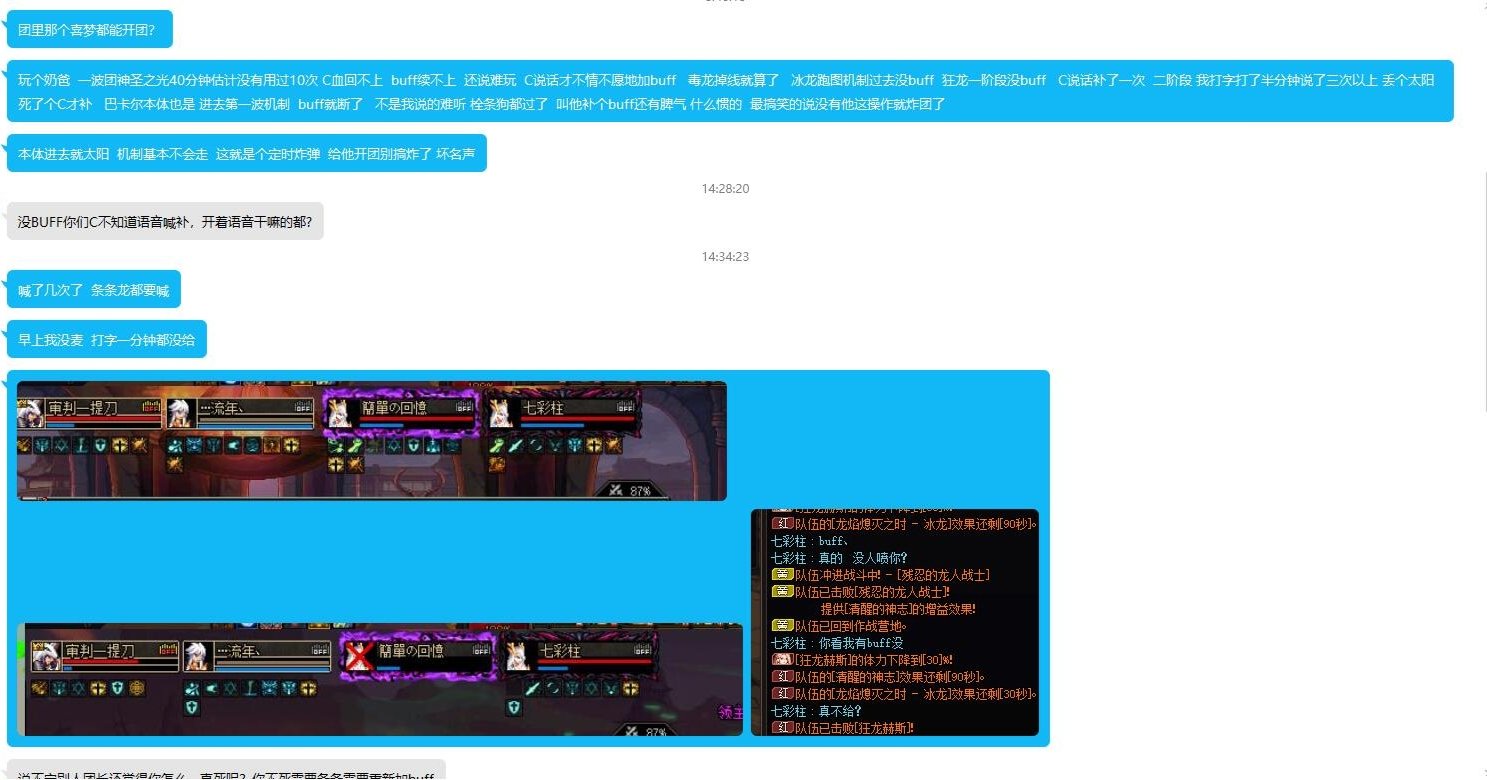Toggle OFF indicator on lower …流年、 frame
This screenshot has height=780, width=1487.
coord(320,650)
